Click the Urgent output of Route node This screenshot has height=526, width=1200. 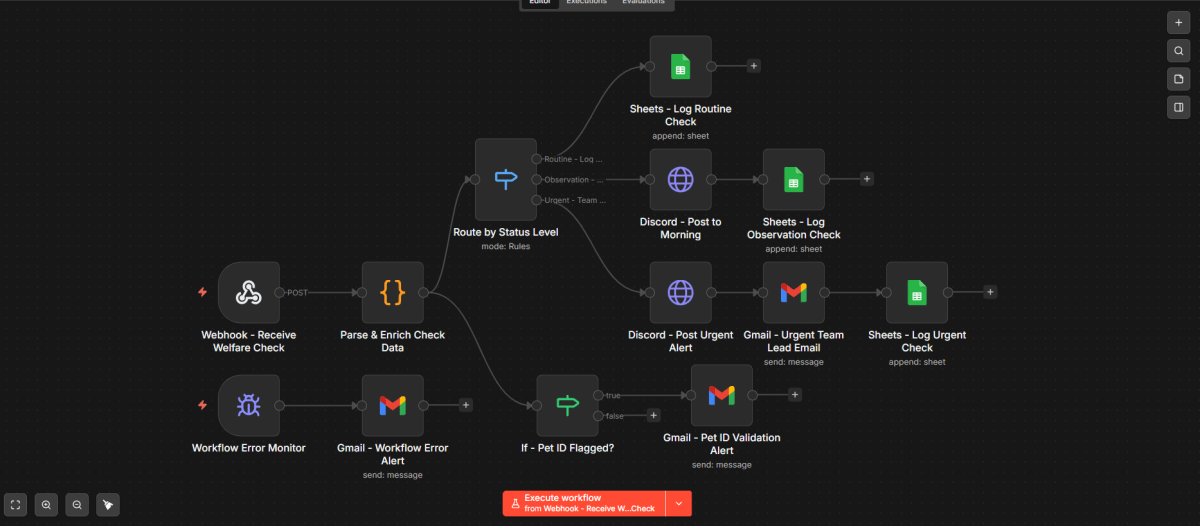537,200
